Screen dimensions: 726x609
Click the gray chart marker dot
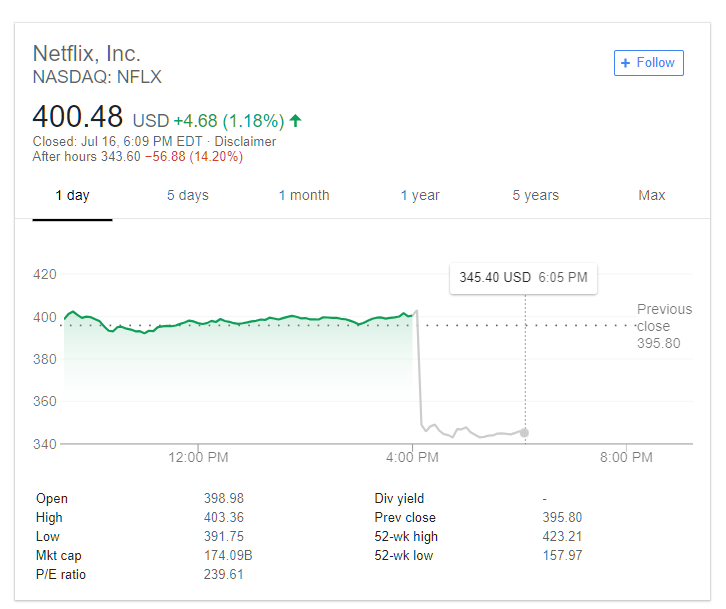(x=524, y=433)
